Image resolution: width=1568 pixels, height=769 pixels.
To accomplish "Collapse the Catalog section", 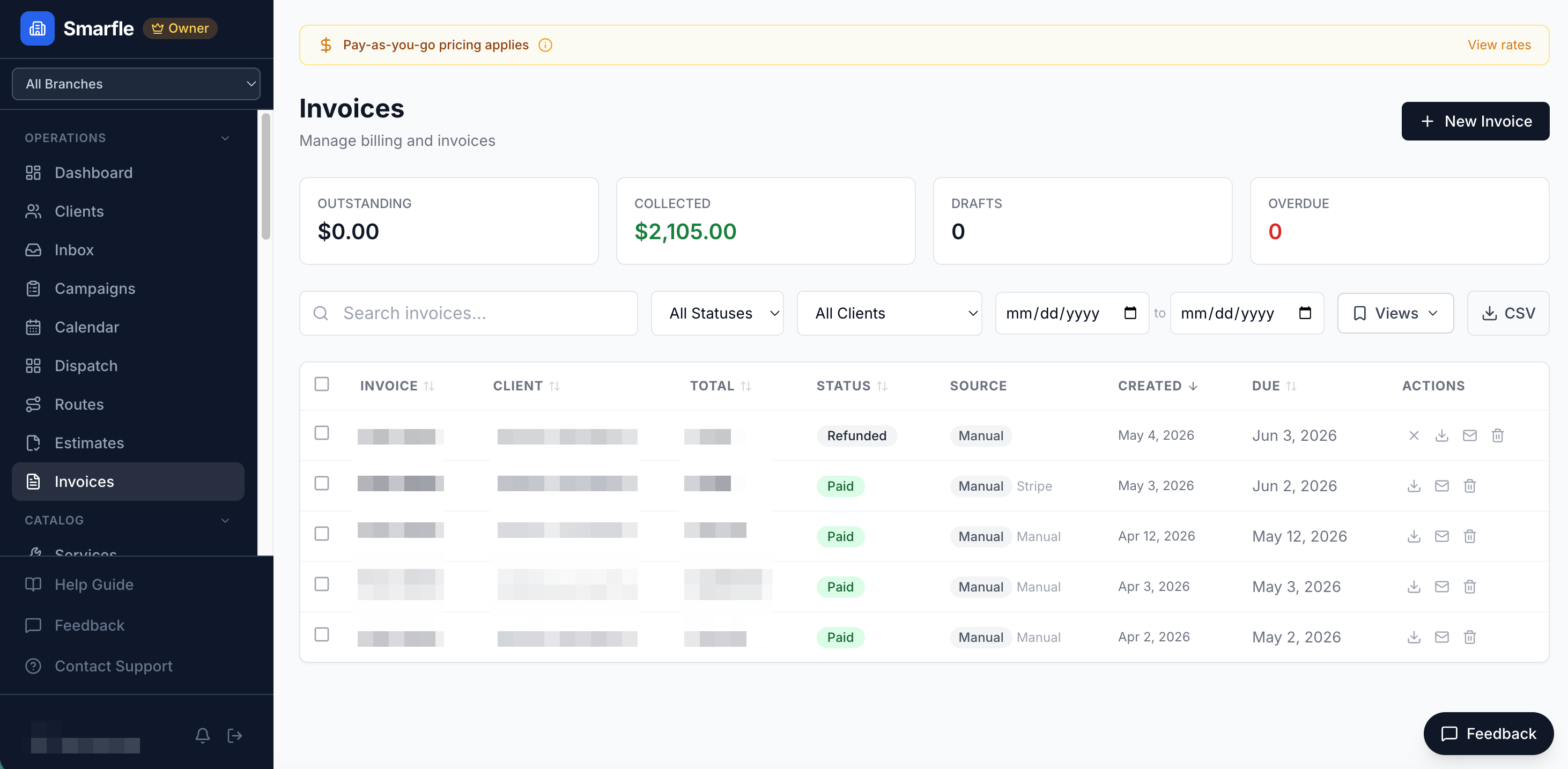I will pyautogui.click(x=225, y=521).
